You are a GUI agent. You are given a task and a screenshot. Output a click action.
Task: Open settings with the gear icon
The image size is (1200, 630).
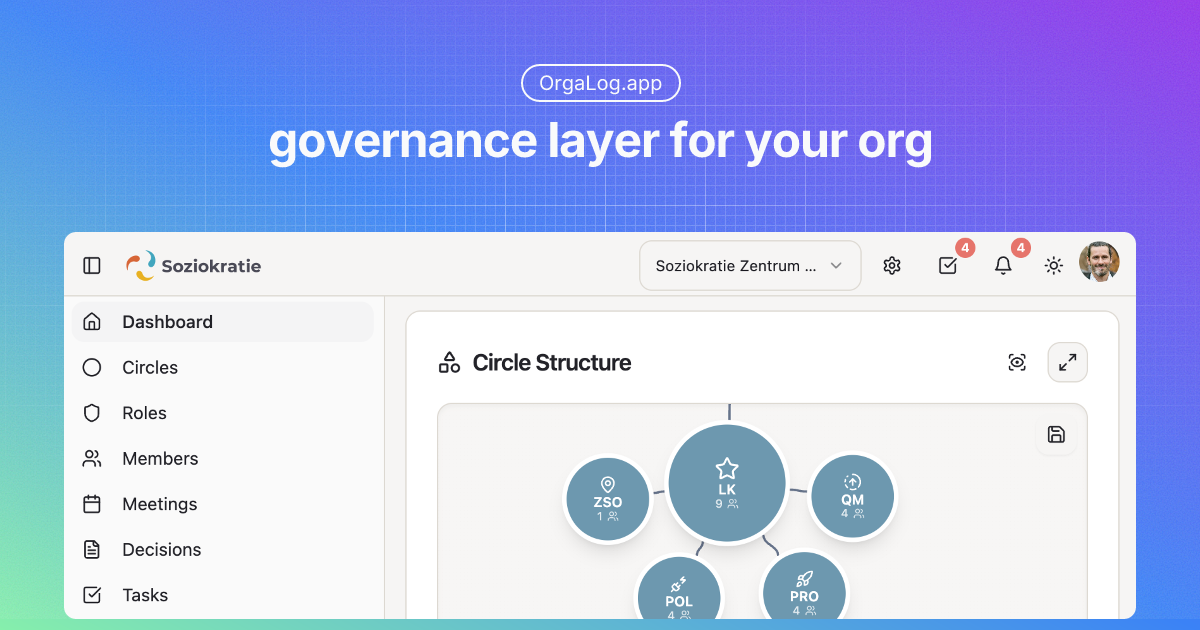891,265
